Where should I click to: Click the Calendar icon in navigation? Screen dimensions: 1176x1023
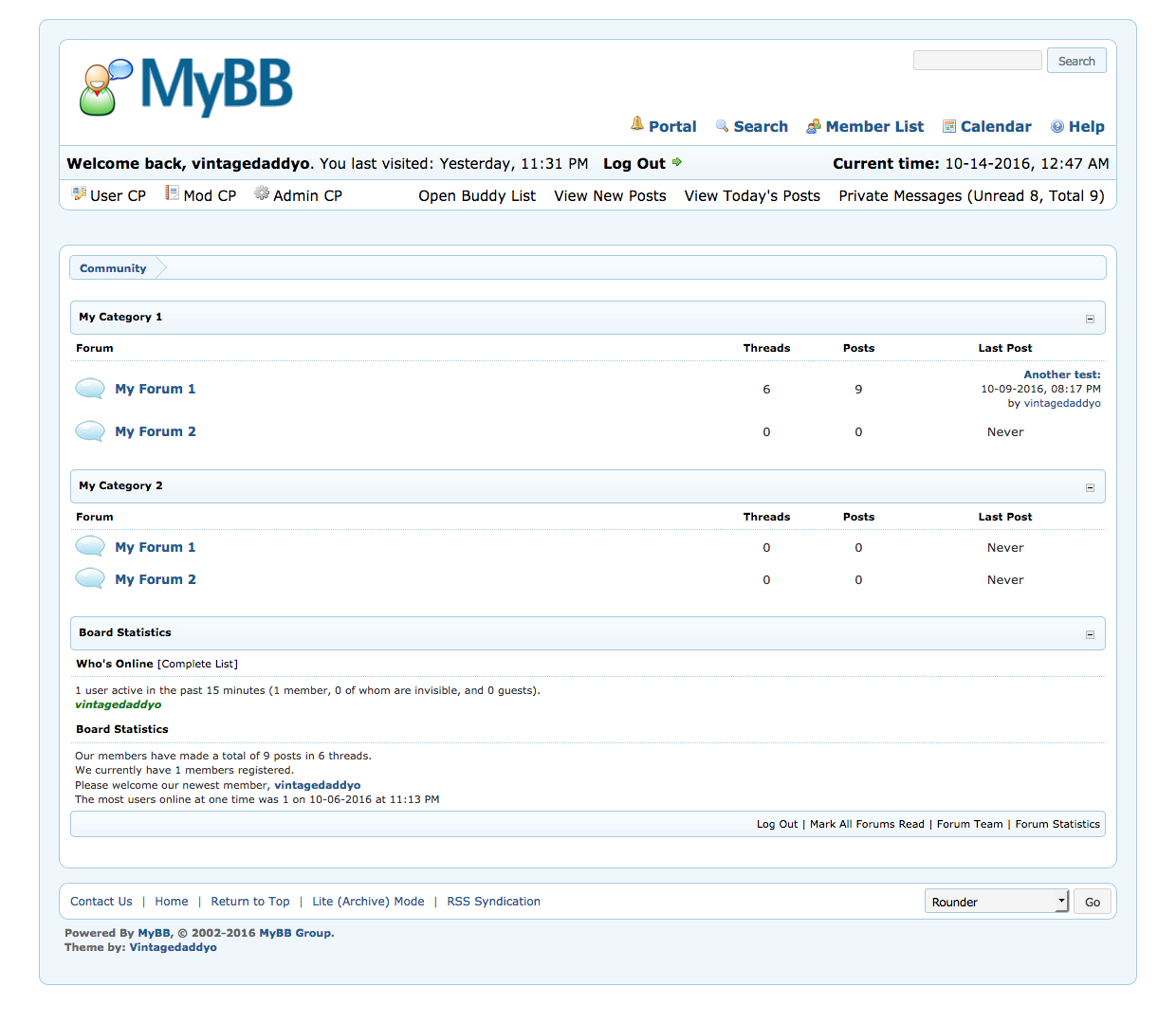click(948, 126)
